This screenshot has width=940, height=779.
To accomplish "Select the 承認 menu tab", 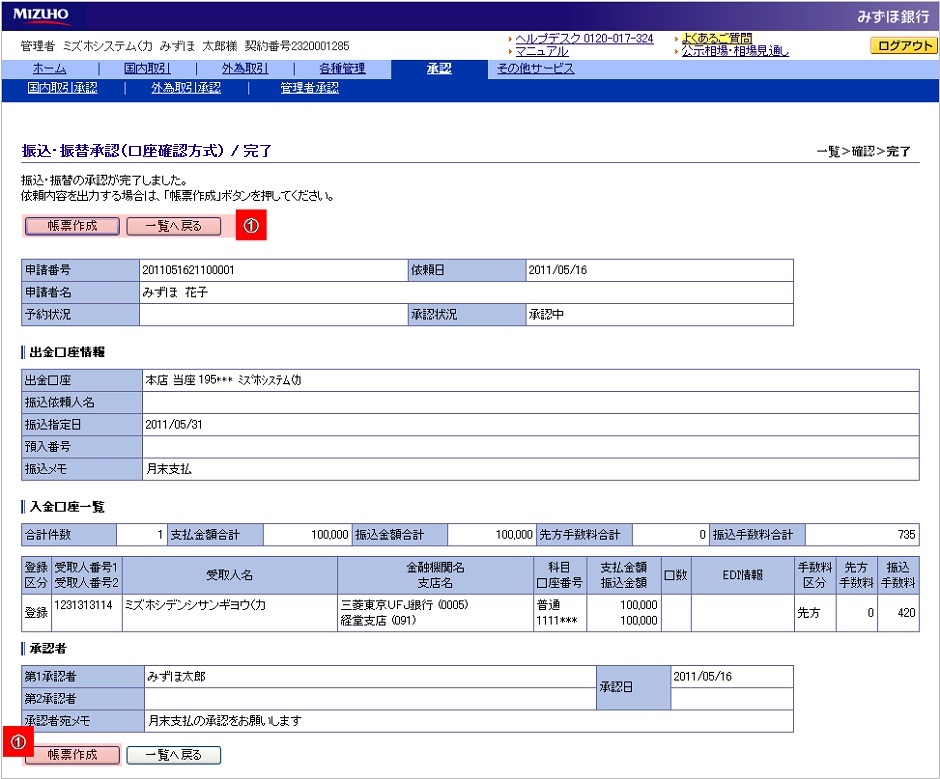I will tap(439, 68).
